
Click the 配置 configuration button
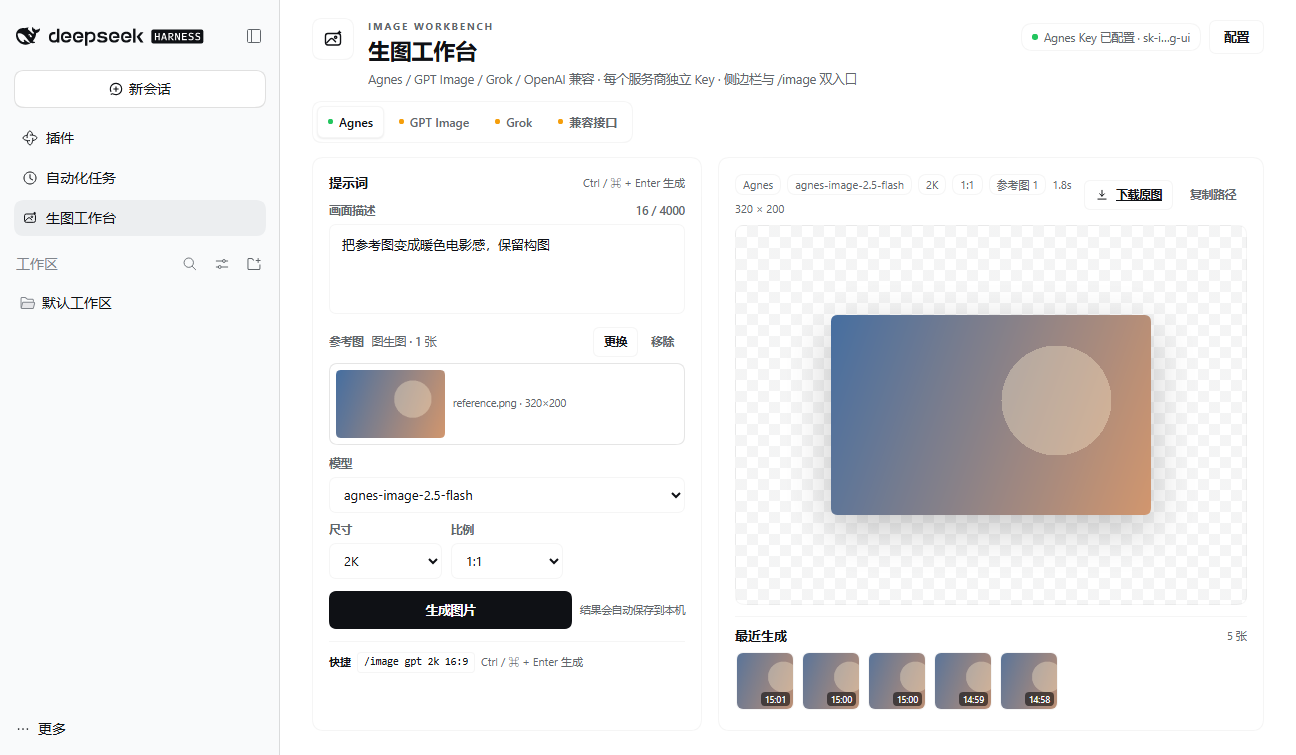pyautogui.click(x=1237, y=37)
